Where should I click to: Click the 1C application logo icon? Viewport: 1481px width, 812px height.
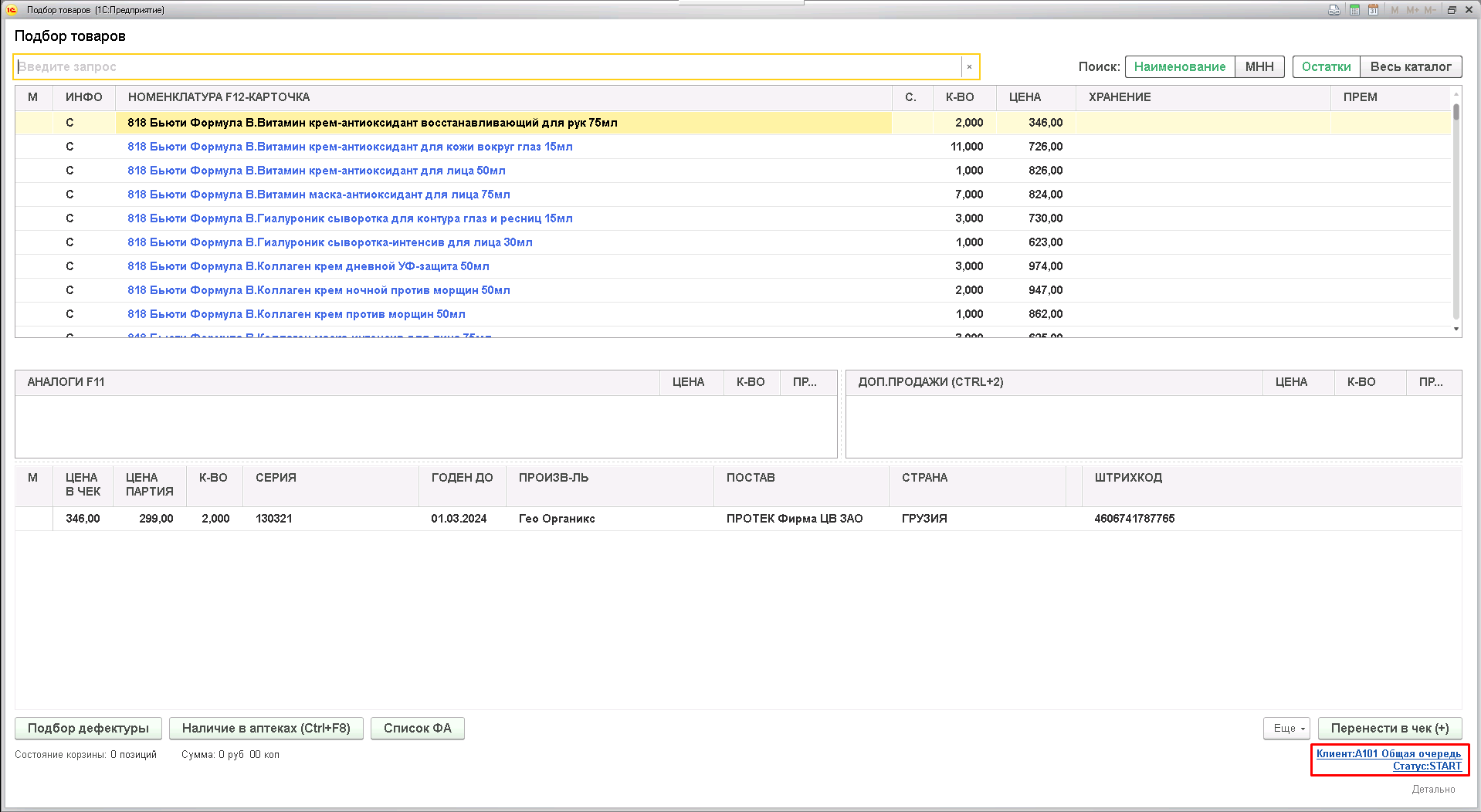coord(12,10)
